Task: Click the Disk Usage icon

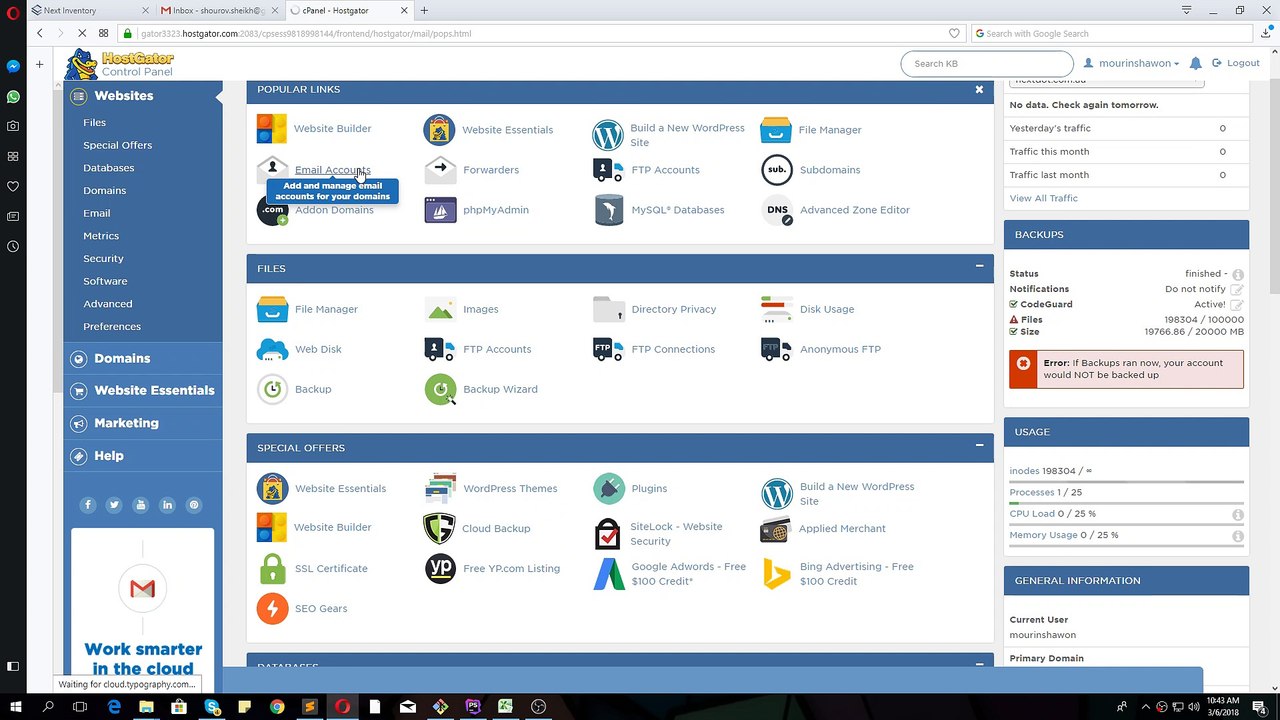Action: (776, 309)
